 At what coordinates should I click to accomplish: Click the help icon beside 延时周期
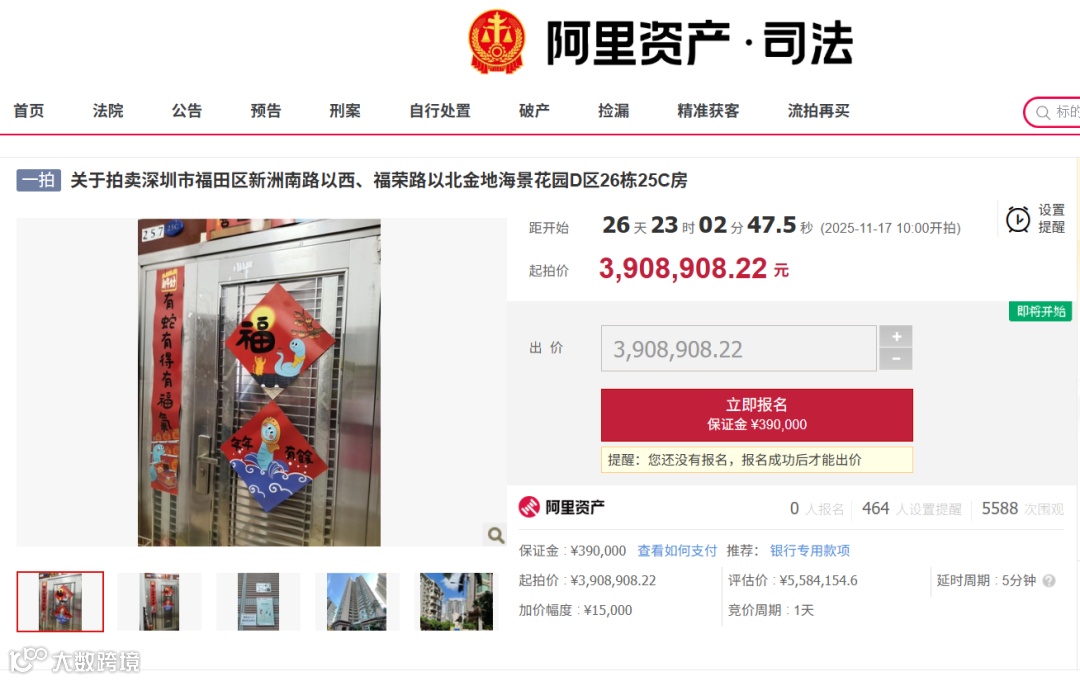tap(1049, 581)
